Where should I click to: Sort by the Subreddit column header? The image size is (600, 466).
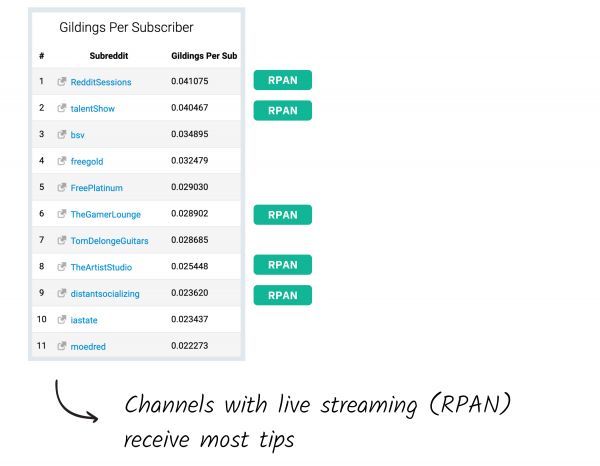[109, 55]
